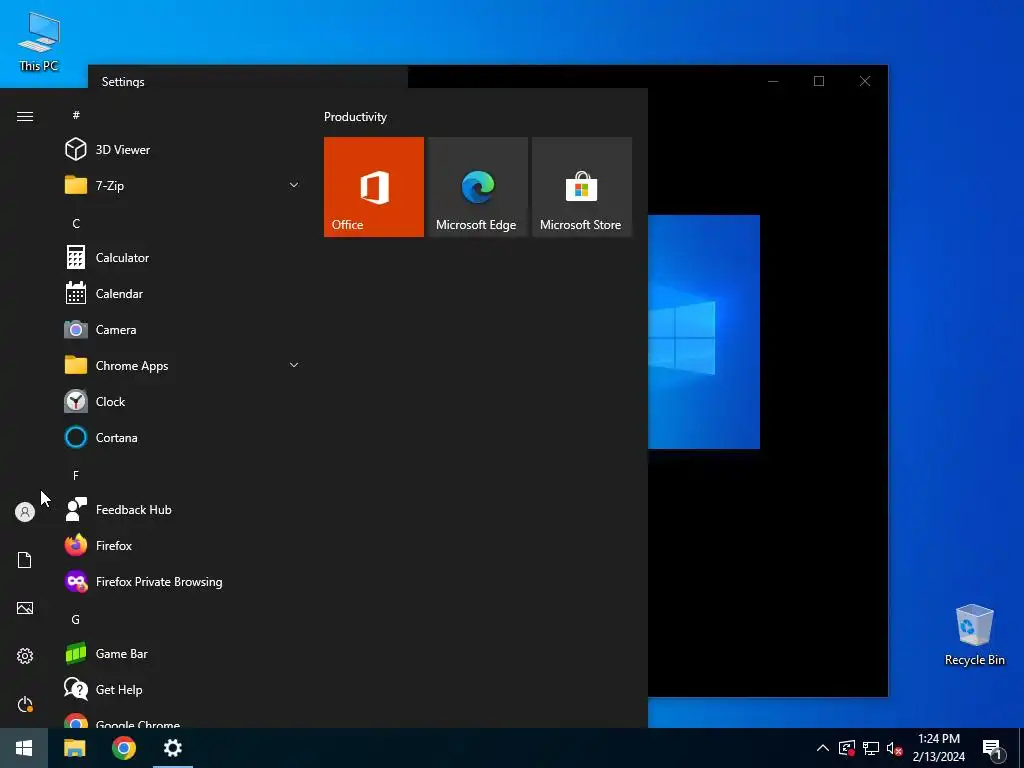This screenshot has width=1024, height=768.
Task: Open Feedback Hub
Action: (x=182, y=509)
